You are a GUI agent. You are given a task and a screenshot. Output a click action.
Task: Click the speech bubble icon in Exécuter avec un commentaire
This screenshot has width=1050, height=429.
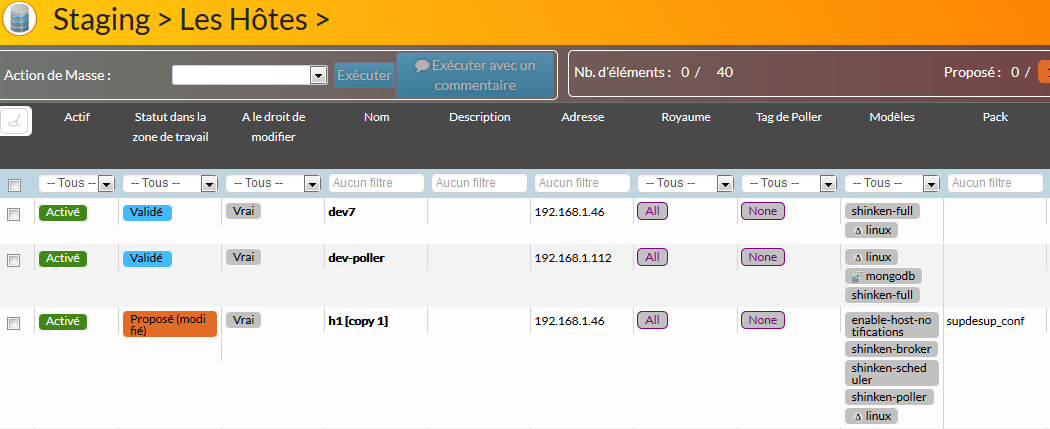tap(422, 65)
